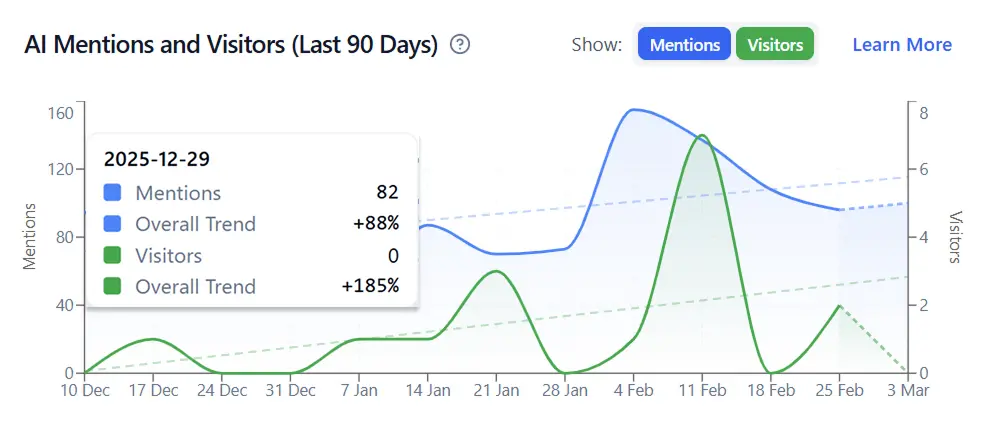Click the blue Mentions swatch in tooltip
Viewport: 986px width, 425px height.
pos(113,193)
